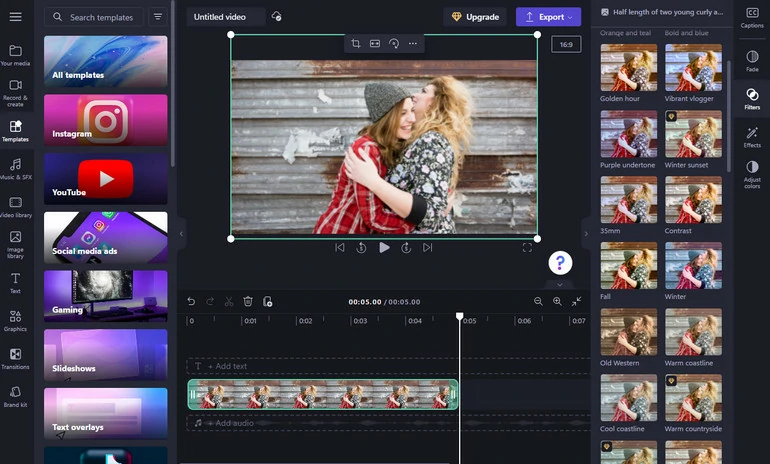Open Image library sidebar tab
This screenshot has width=770, height=464.
tap(15, 245)
